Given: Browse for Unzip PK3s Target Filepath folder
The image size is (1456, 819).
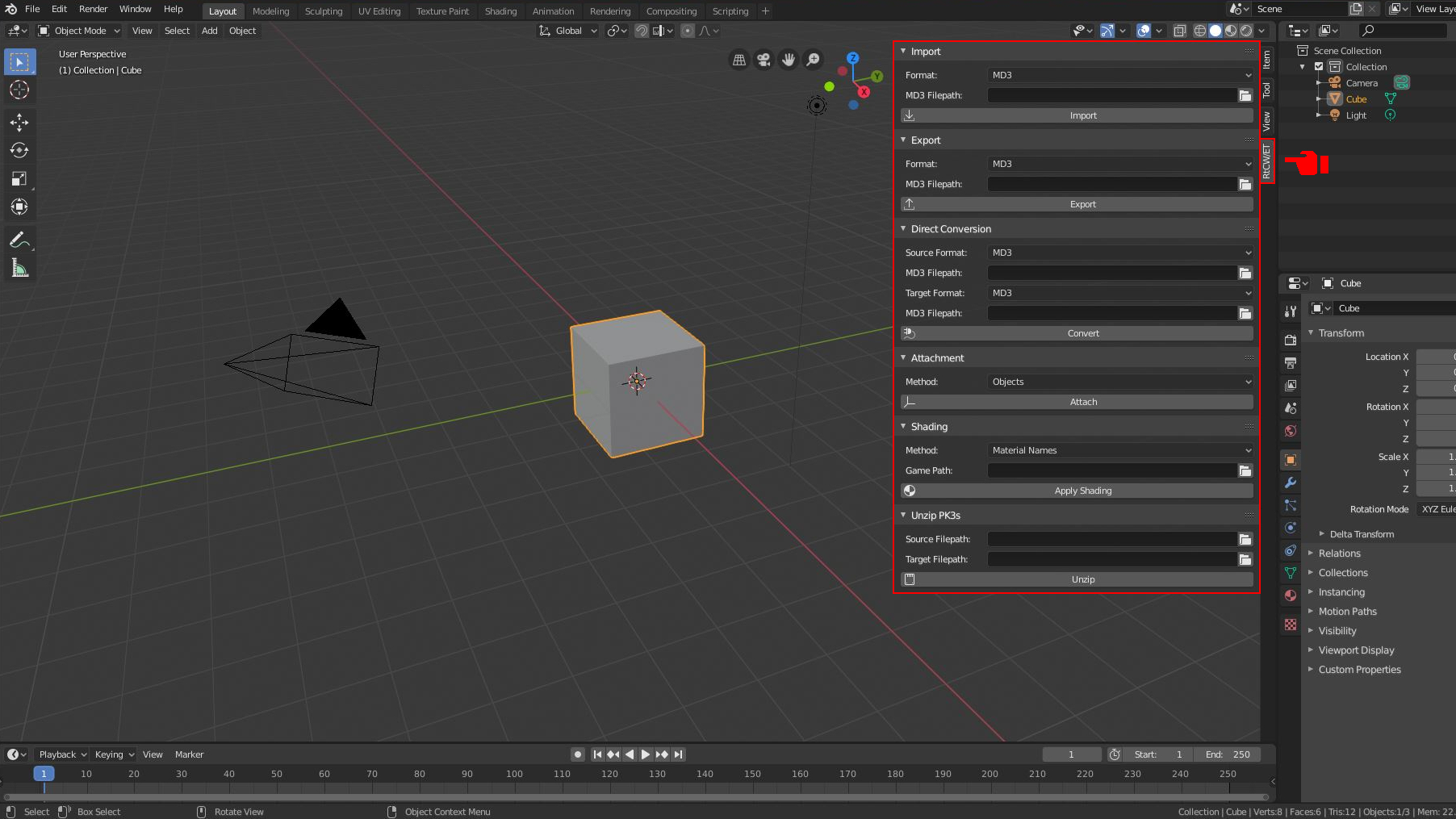Looking at the screenshot, I should coord(1245,559).
